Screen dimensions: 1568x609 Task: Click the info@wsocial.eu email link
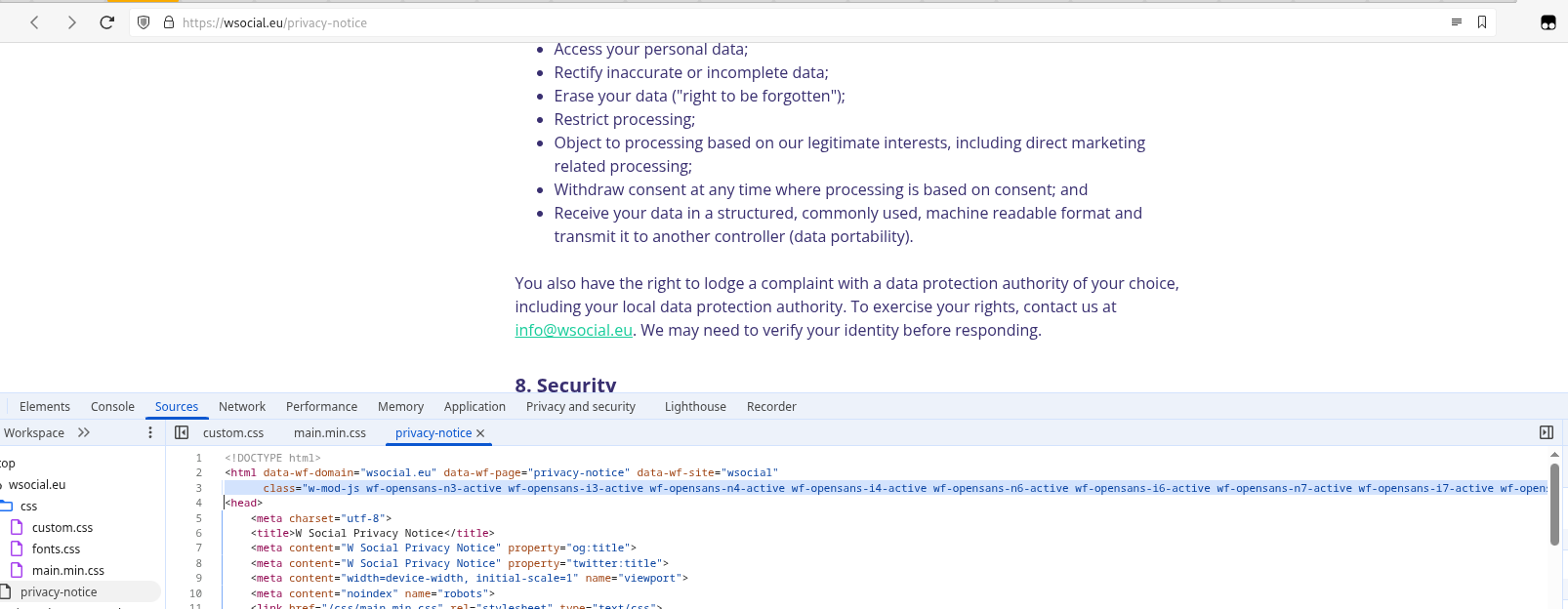[573, 330]
